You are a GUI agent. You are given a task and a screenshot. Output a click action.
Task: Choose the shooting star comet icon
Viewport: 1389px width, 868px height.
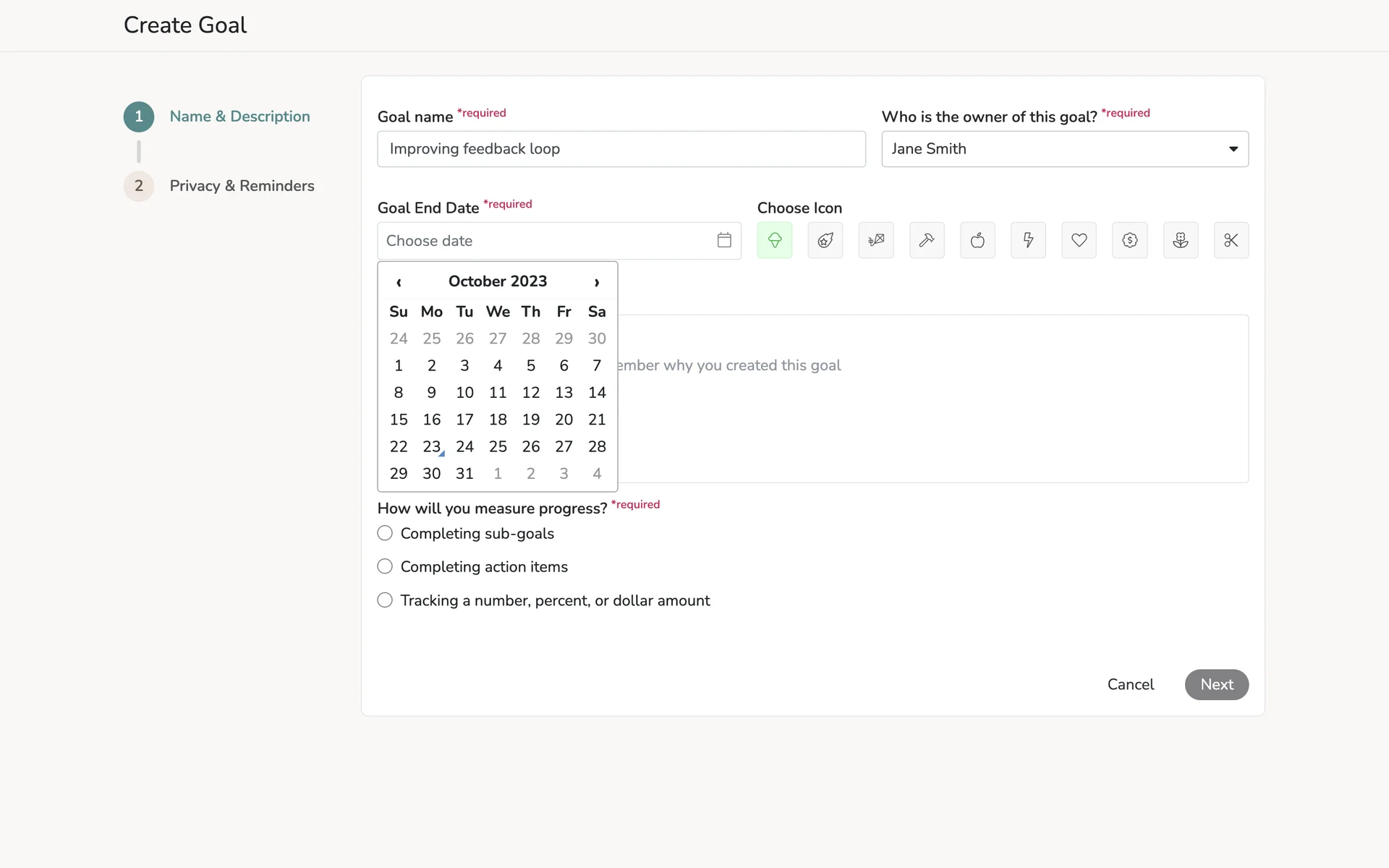coord(825,240)
